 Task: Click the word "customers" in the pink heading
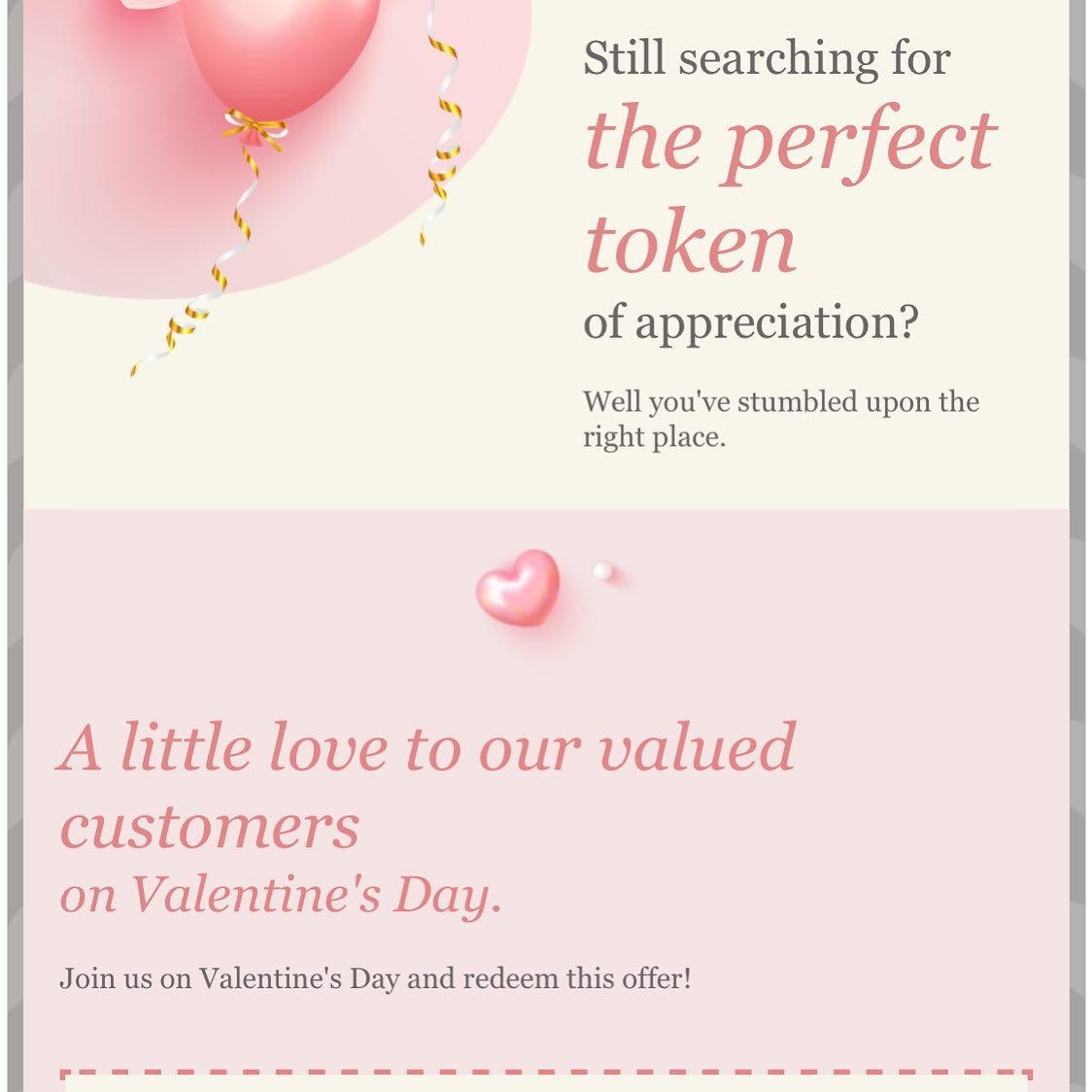[210, 827]
